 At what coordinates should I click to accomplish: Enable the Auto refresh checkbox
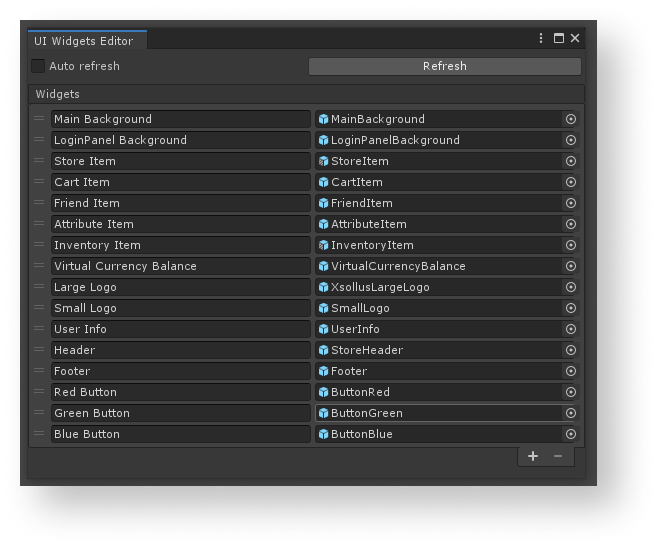pyautogui.click(x=39, y=66)
